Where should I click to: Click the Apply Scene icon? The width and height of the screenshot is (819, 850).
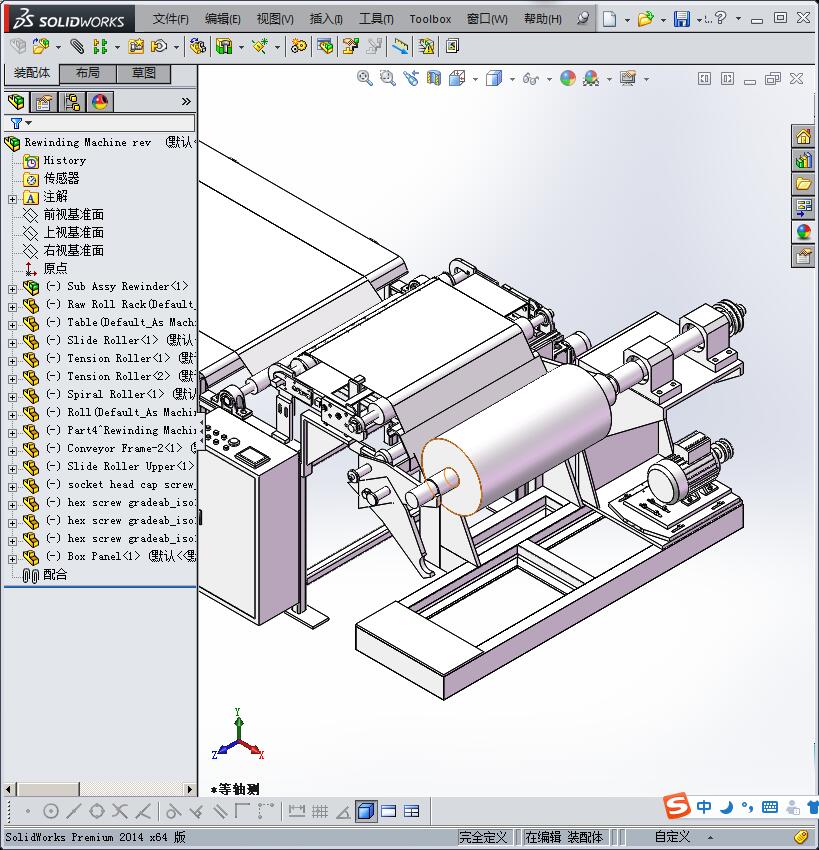tap(591, 79)
